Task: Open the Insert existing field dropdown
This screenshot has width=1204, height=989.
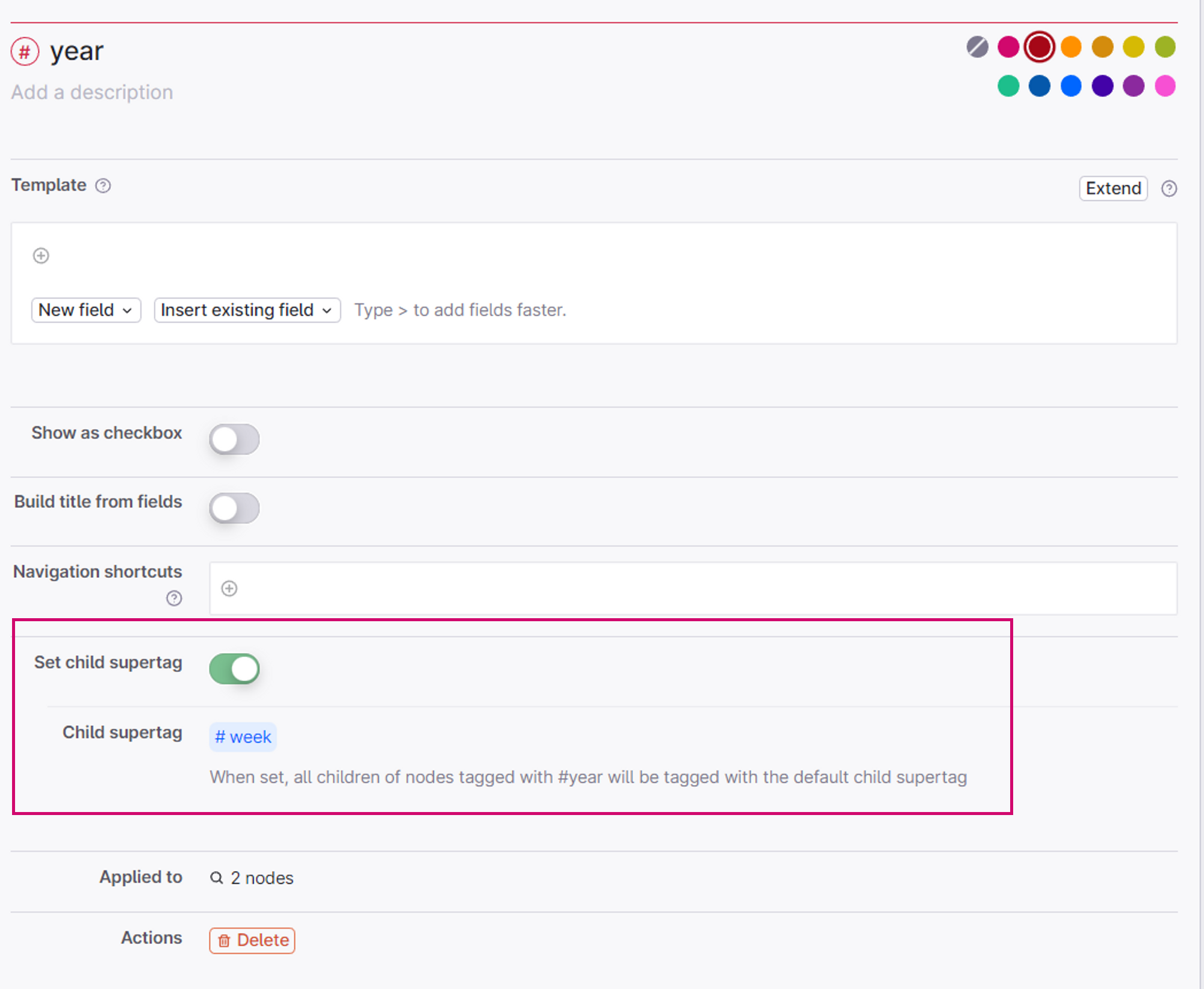Action: coord(247,311)
